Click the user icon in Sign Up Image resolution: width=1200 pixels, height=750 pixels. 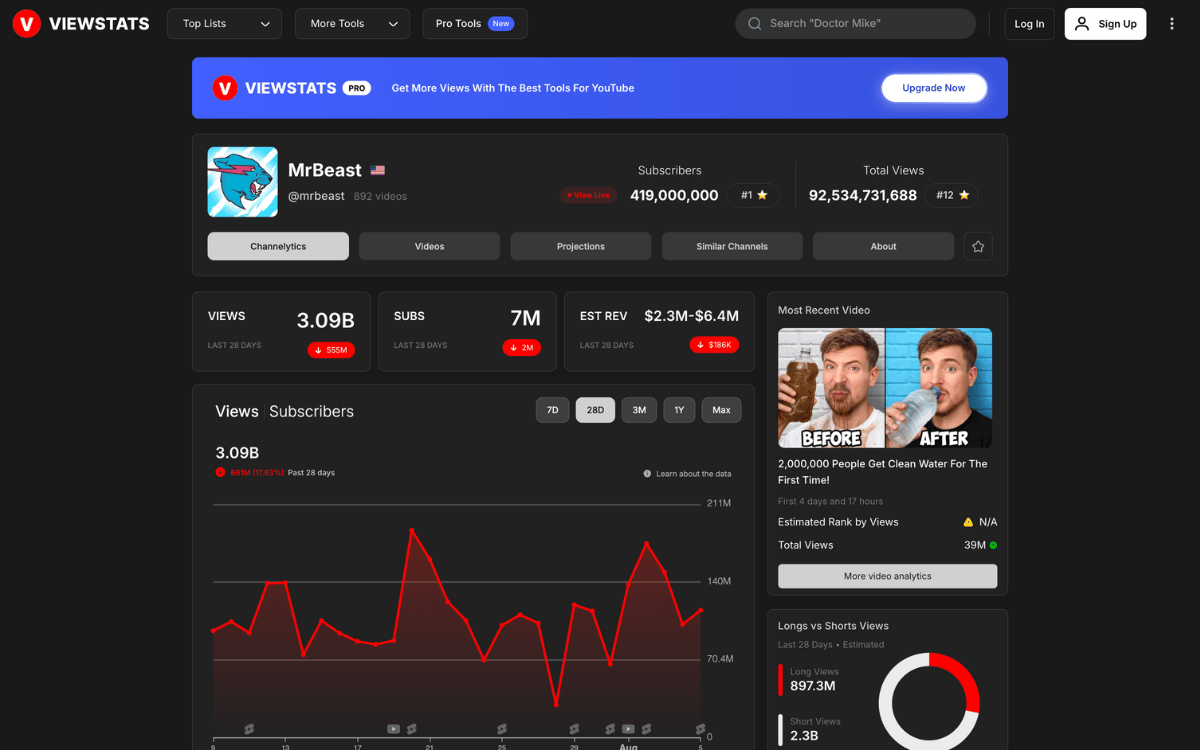click(1082, 24)
